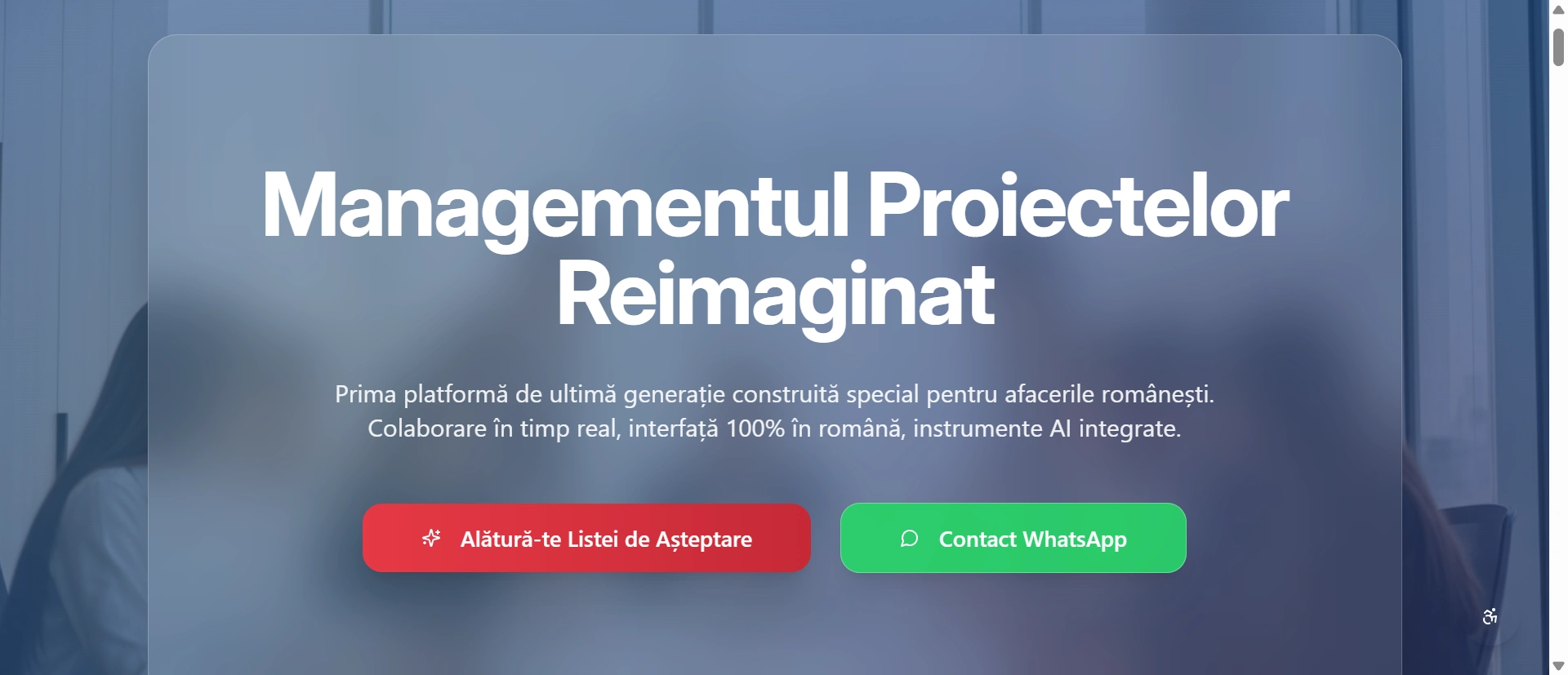Open the Contact WhatsApp button
This screenshot has height=675, width=1568.
(1013, 538)
